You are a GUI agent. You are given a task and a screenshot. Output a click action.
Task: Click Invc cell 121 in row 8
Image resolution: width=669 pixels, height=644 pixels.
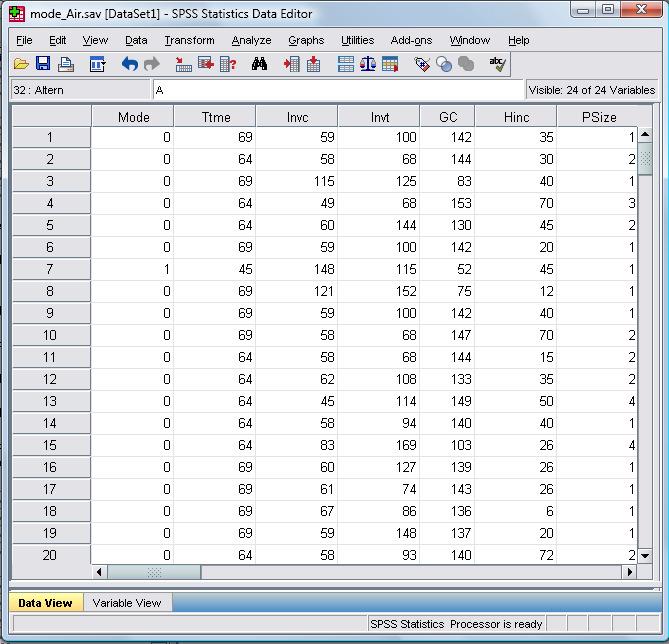coord(297,291)
